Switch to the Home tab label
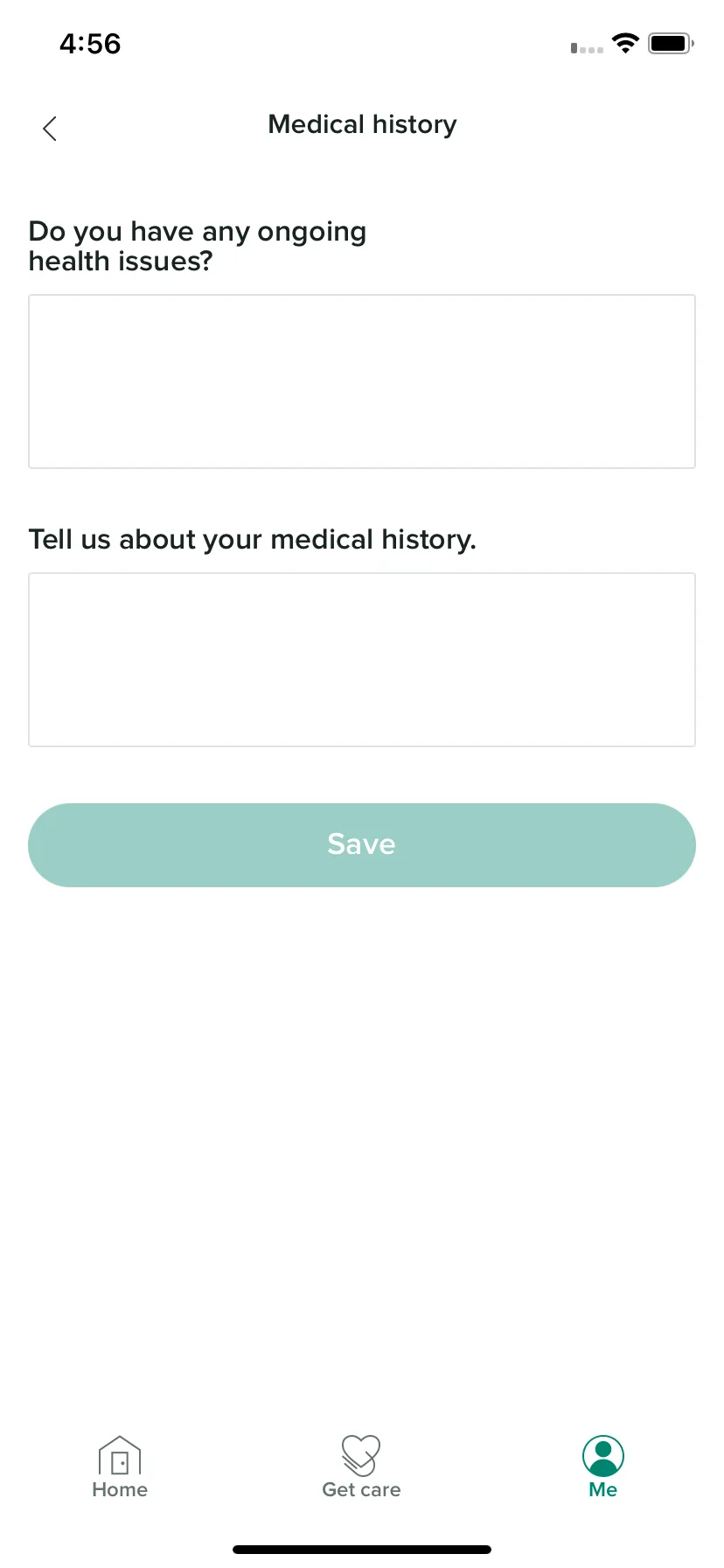The height and width of the screenshot is (1568, 724). click(120, 1489)
